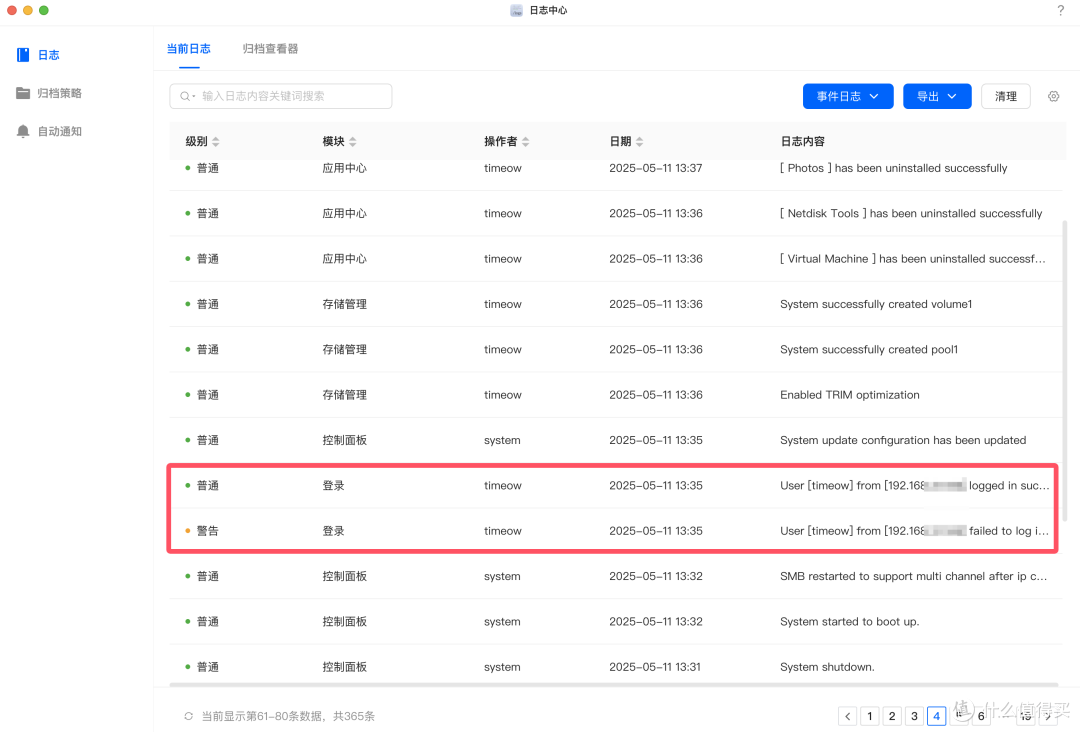Click date 2025-05-11 13:31
This screenshot has width=1080, height=732.
click(654, 667)
